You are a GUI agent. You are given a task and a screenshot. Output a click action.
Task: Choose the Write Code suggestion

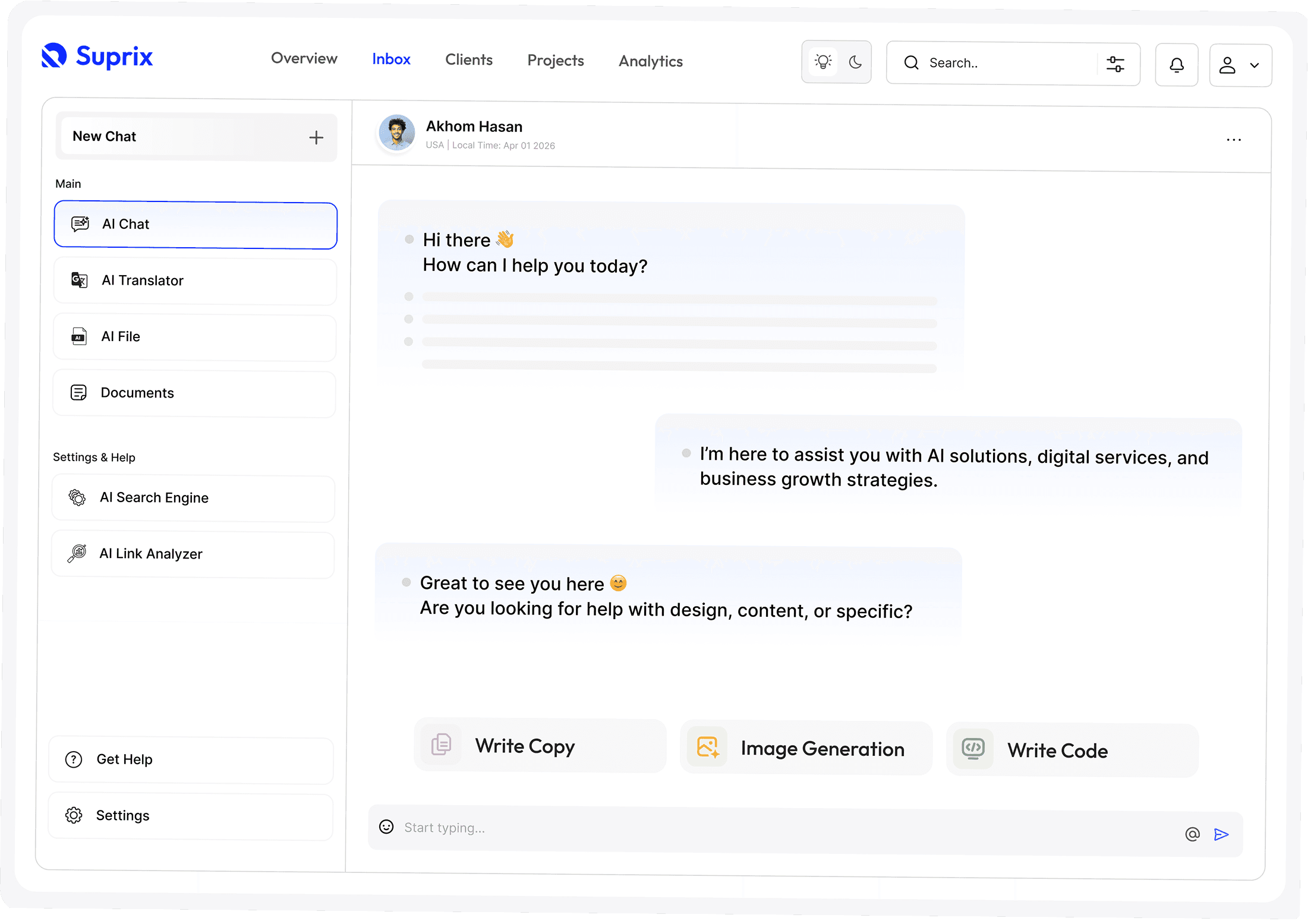(x=1073, y=750)
